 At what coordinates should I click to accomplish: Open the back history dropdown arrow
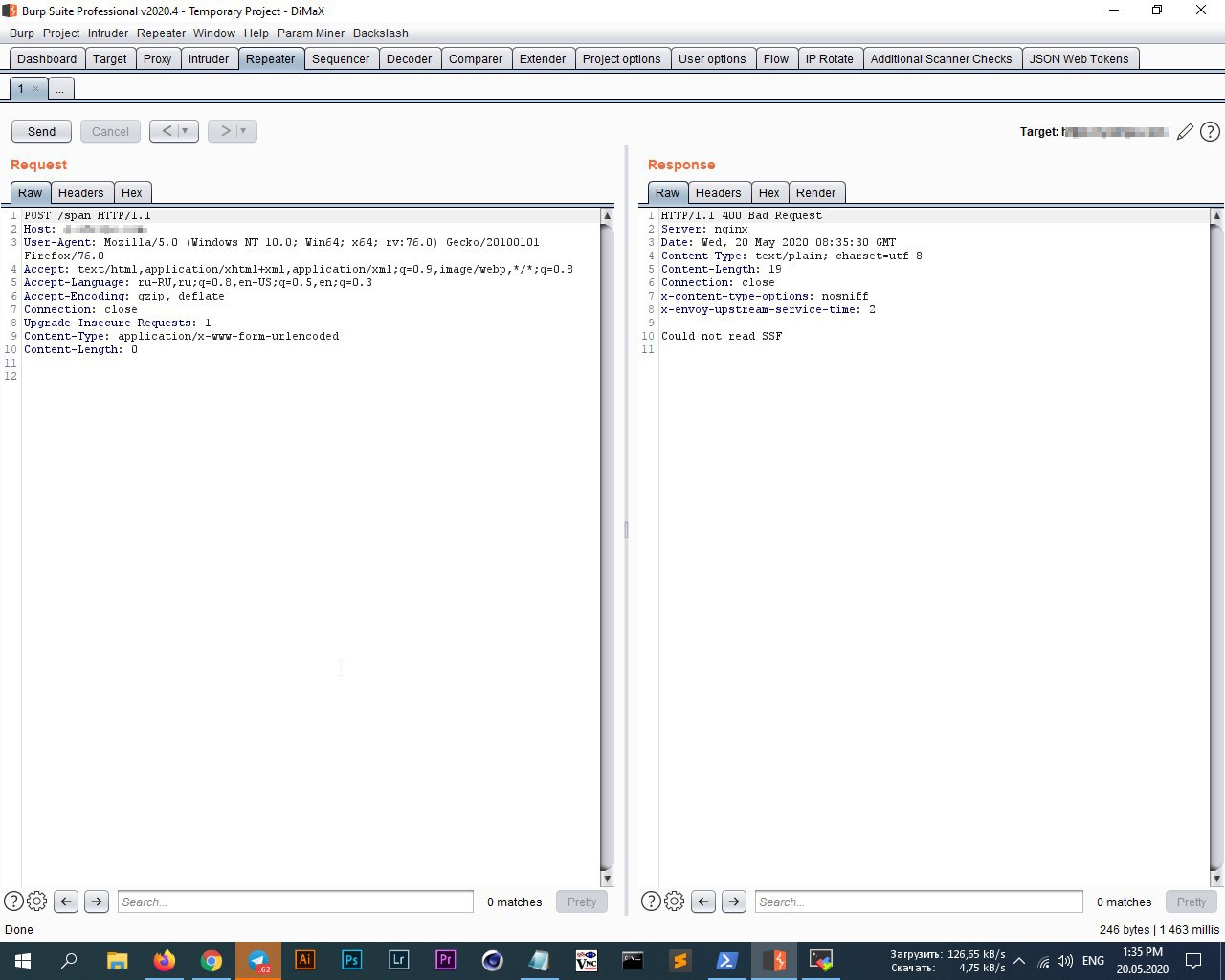[187, 131]
